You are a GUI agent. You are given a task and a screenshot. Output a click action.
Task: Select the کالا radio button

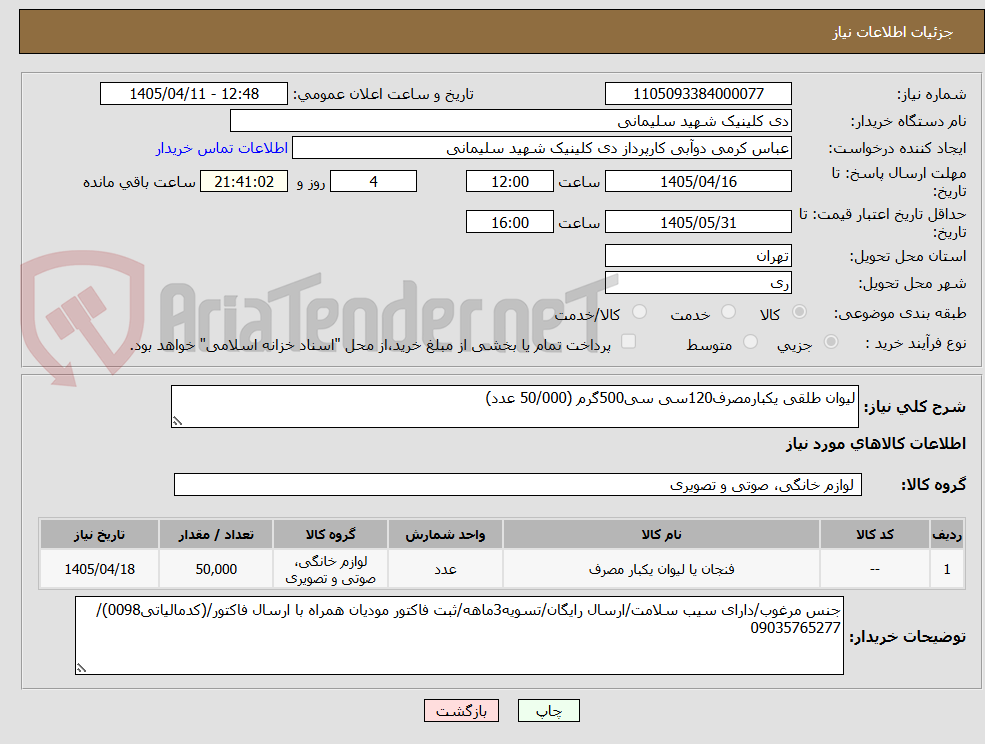[800, 312]
